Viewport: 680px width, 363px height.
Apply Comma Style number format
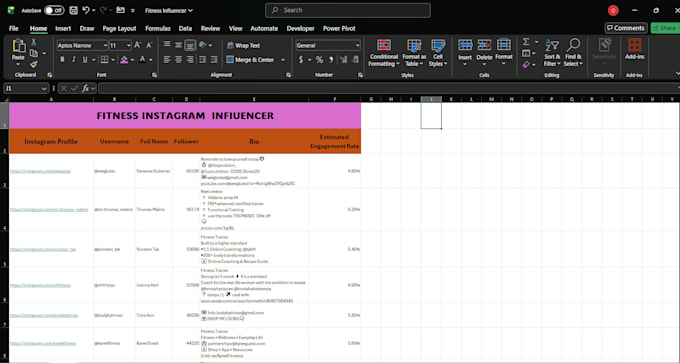[x=331, y=60]
